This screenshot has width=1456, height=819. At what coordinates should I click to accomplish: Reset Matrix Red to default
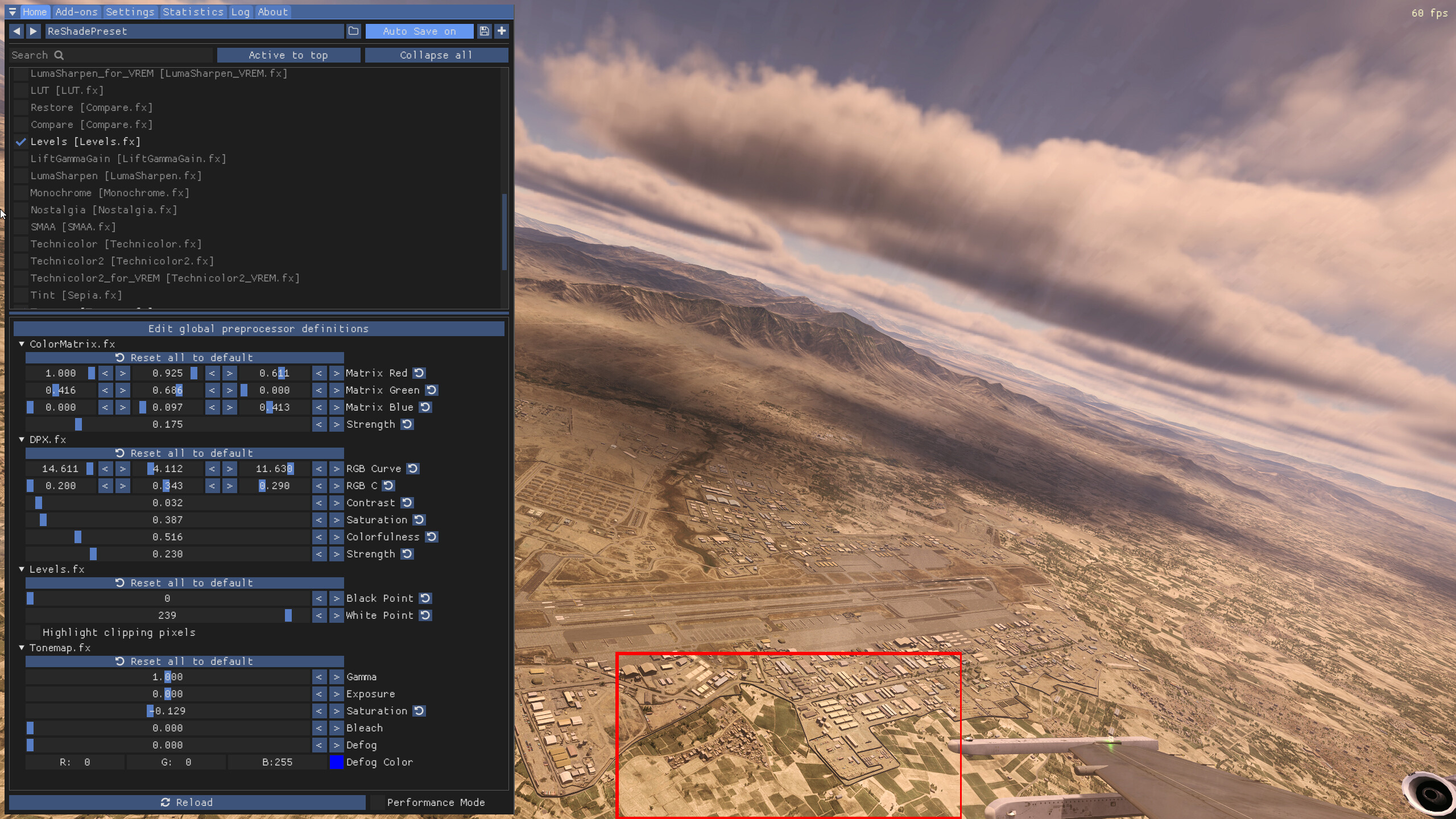point(419,373)
